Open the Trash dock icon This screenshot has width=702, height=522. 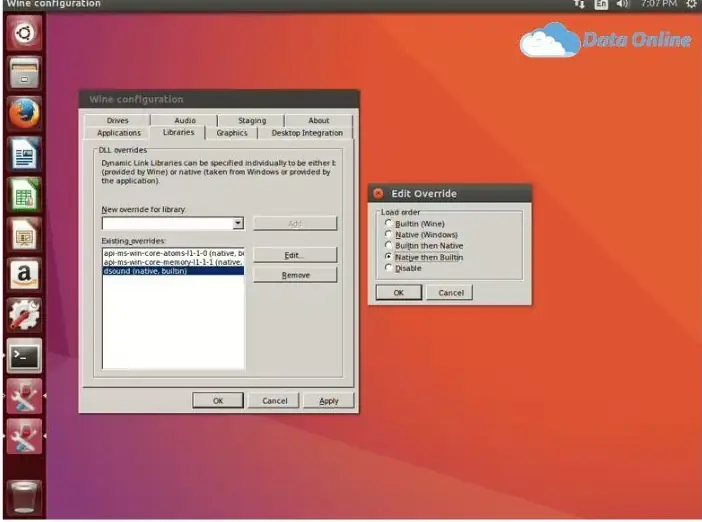point(24,497)
